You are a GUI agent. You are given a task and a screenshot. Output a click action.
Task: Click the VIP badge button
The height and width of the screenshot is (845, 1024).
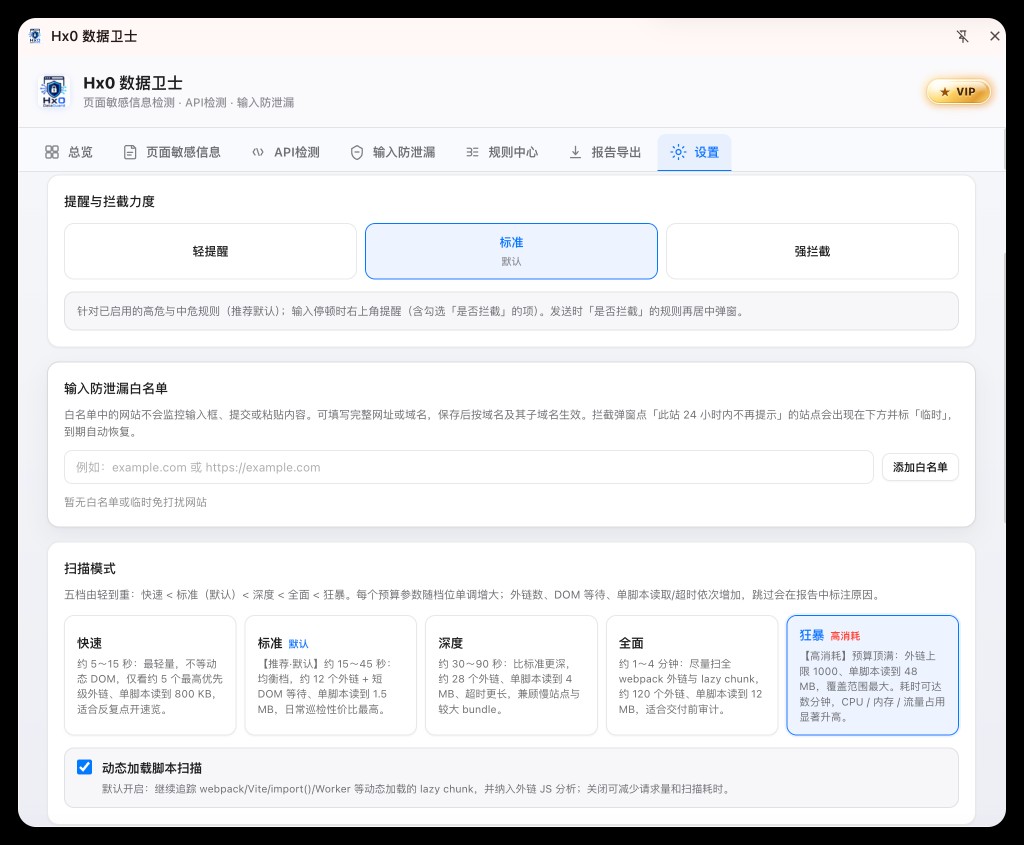click(958, 92)
